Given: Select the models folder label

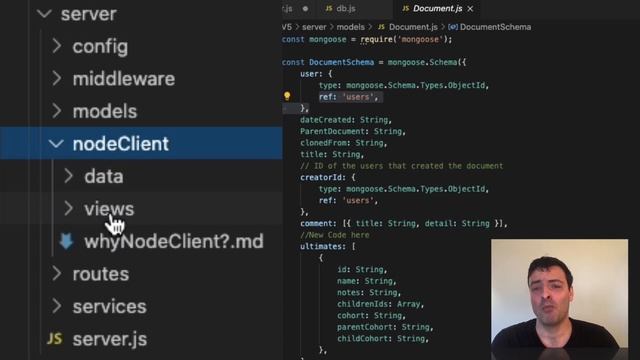Looking at the screenshot, I should pyautogui.click(x=104, y=111).
